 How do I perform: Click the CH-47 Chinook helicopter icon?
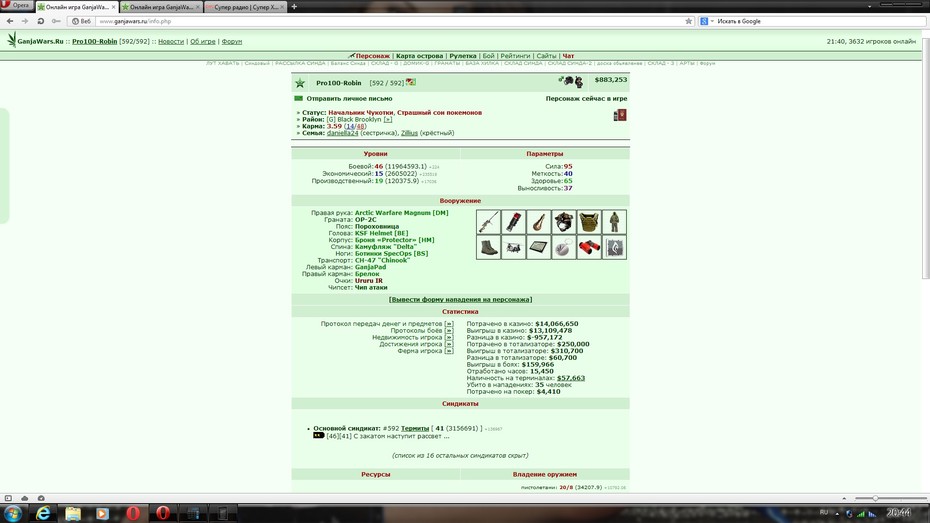[x=514, y=247]
